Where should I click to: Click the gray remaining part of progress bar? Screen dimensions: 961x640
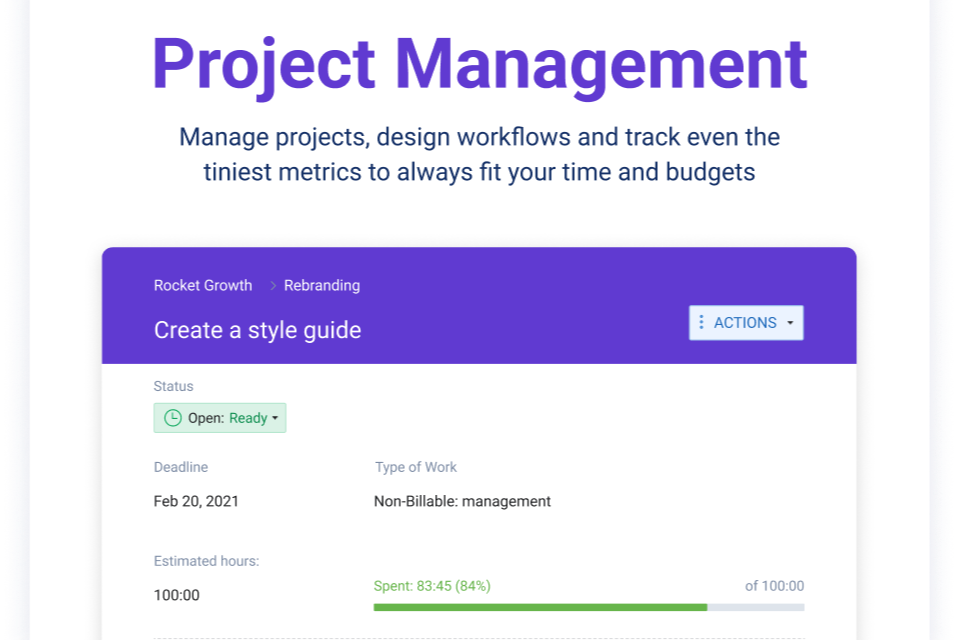pyautogui.click(x=756, y=607)
